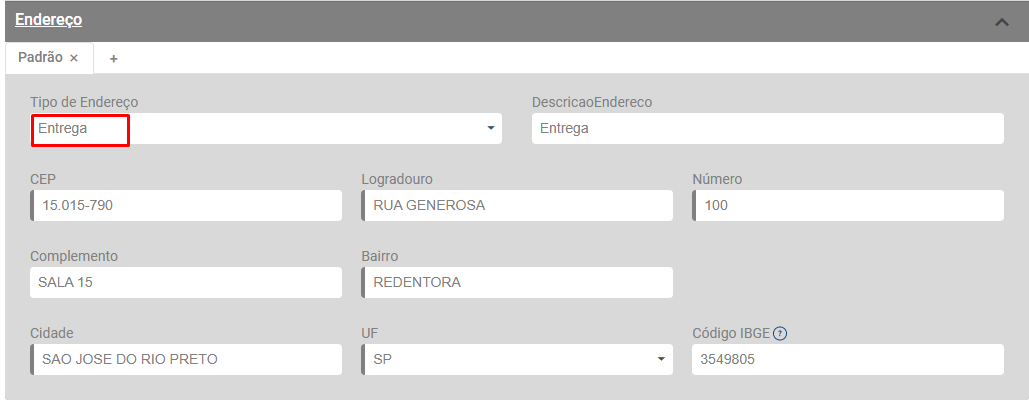Collapse the Endereço section using the chevron
1029x400 pixels.
click(x=1001, y=21)
